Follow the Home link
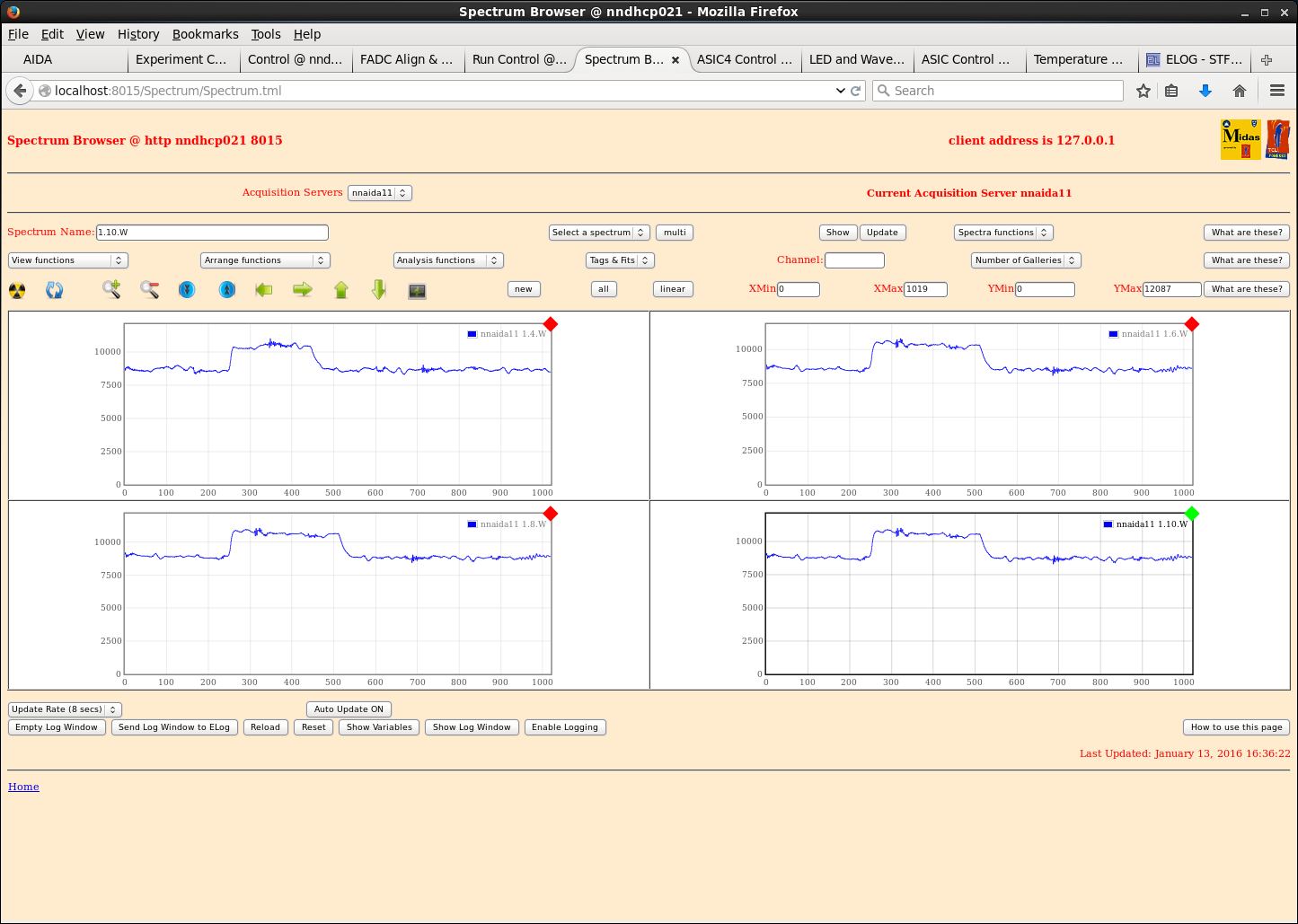1298x924 pixels. click(23, 787)
